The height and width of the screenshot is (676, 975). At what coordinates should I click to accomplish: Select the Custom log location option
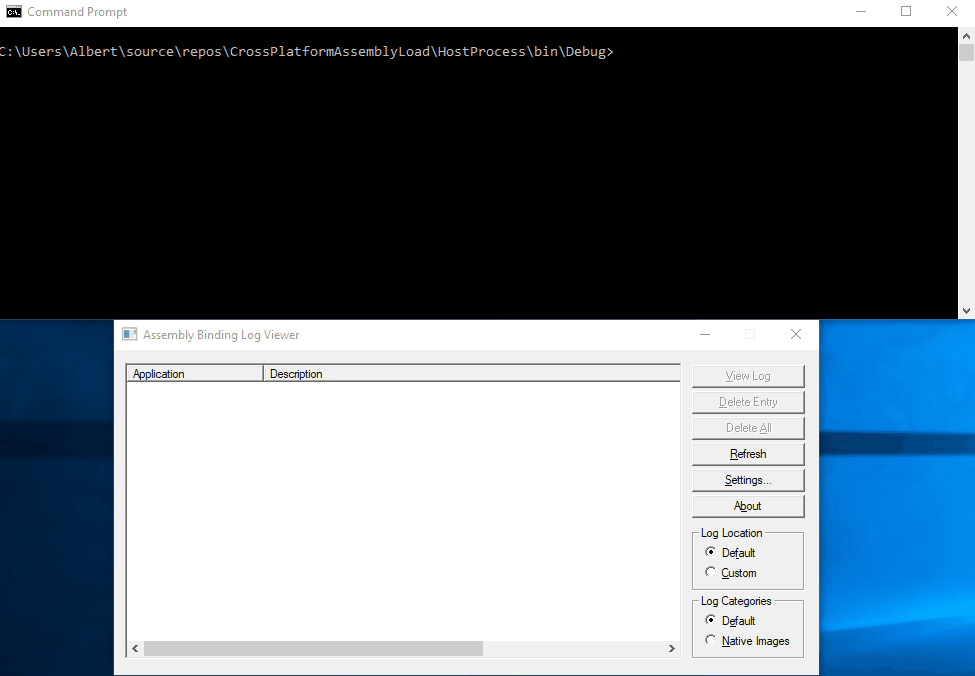pyautogui.click(x=711, y=573)
